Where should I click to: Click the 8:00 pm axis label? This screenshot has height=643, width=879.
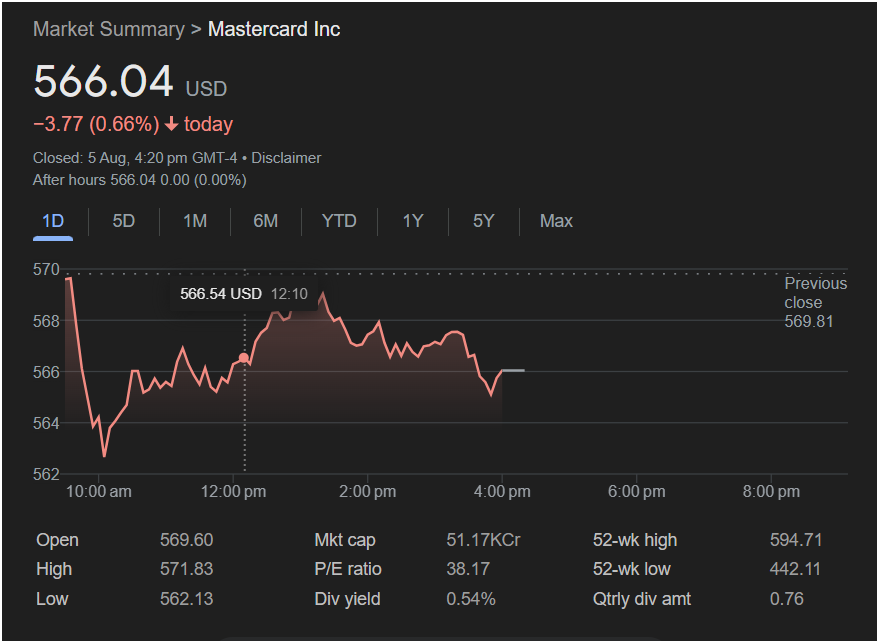tap(771, 492)
